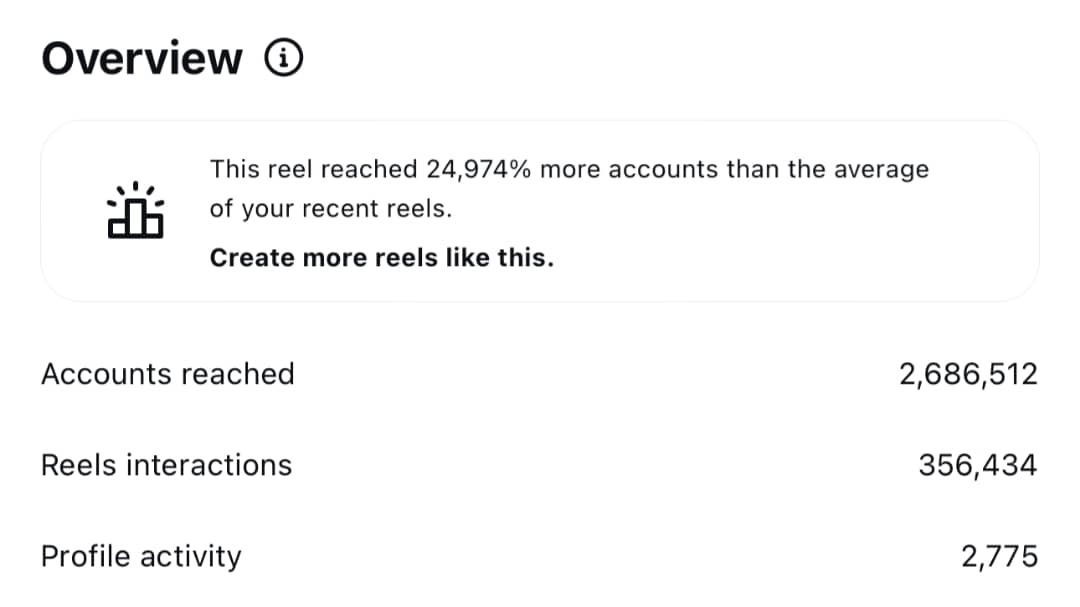Click the 2,686,512 accounts reached value
The image size is (1080, 607).
[x=968, y=375]
